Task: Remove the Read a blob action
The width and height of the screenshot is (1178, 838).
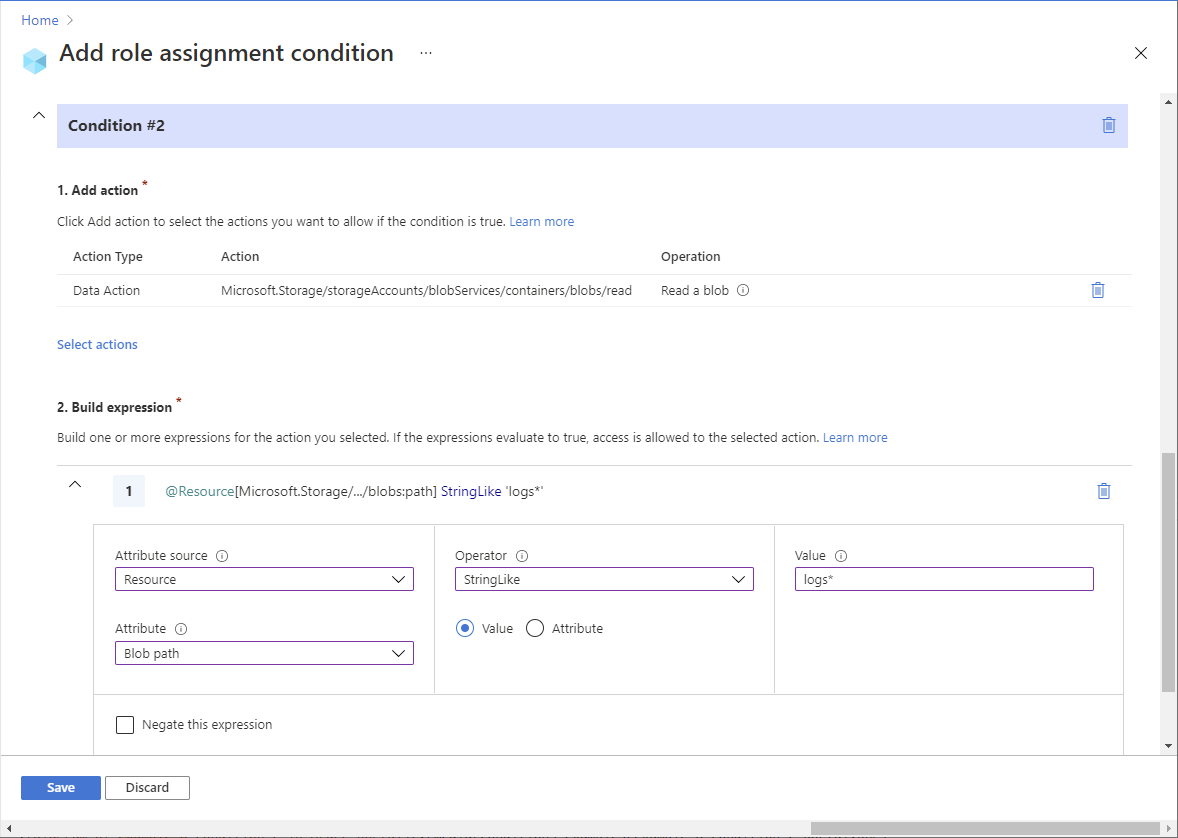Action: (1097, 290)
